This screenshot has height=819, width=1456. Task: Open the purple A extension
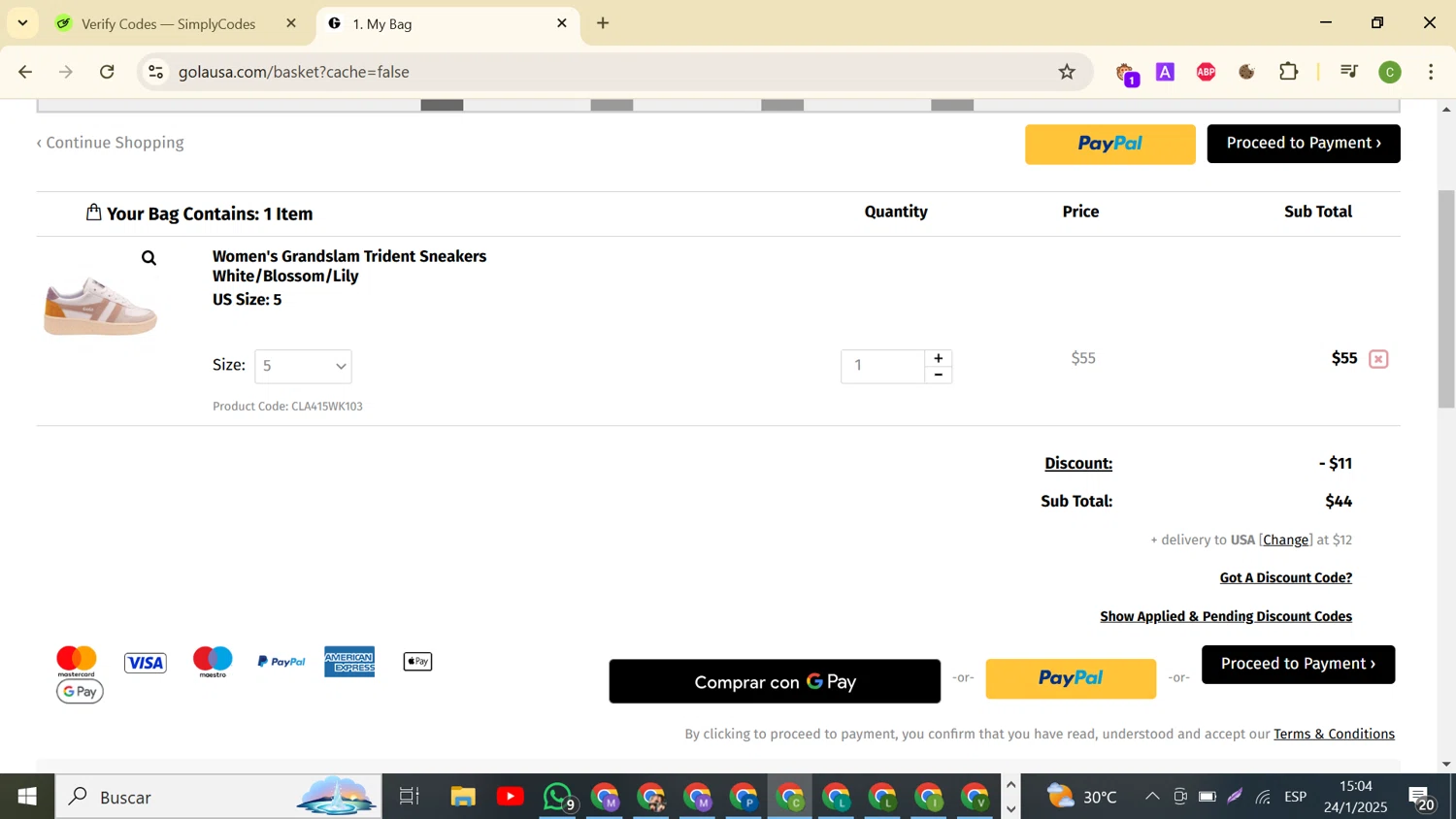pyautogui.click(x=1166, y=72)
